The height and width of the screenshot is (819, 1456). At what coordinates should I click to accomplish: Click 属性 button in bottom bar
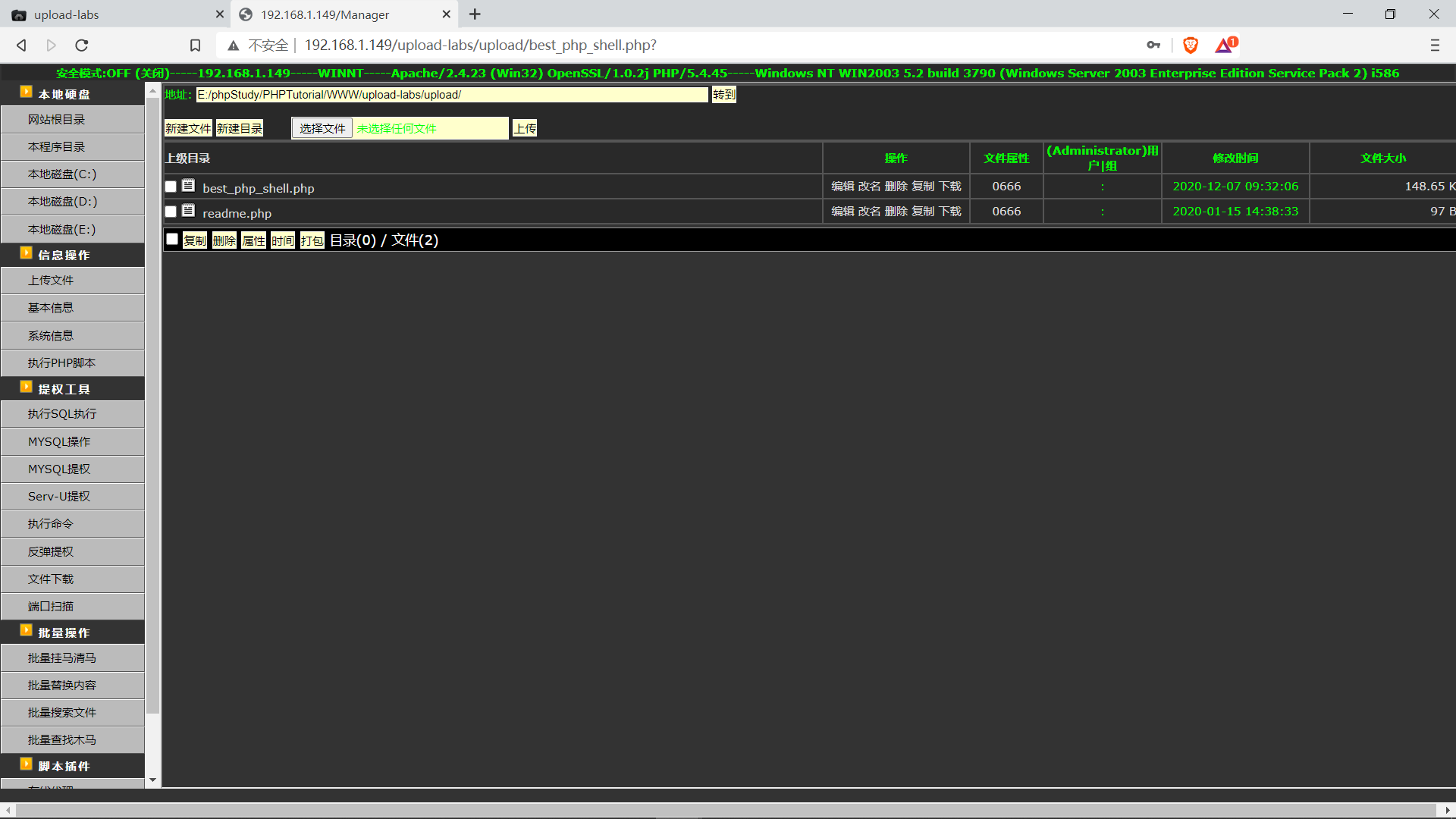pos(254,240)
